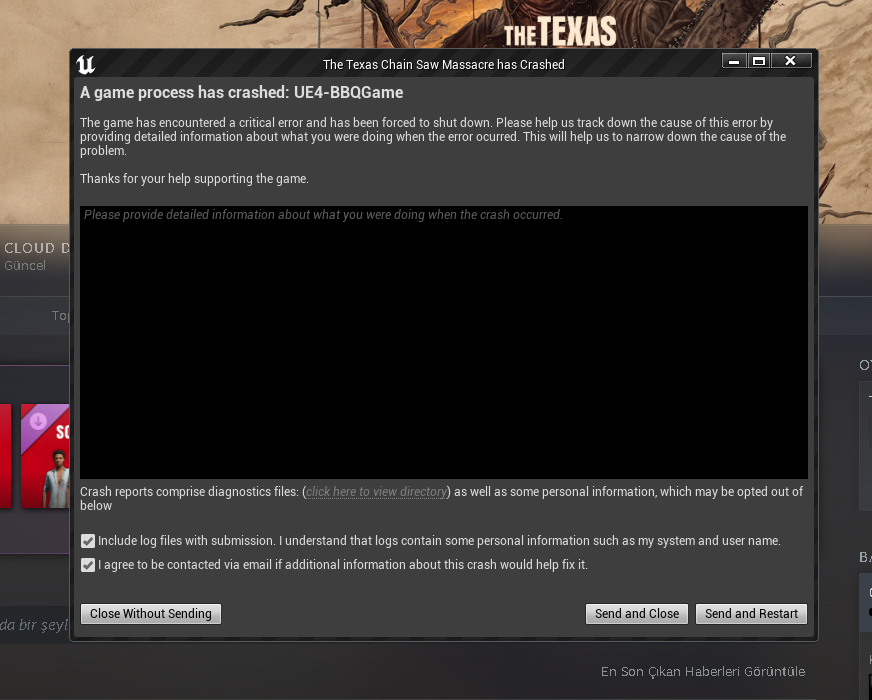Click the Unreal Engine logo icon

coord(86,64)
